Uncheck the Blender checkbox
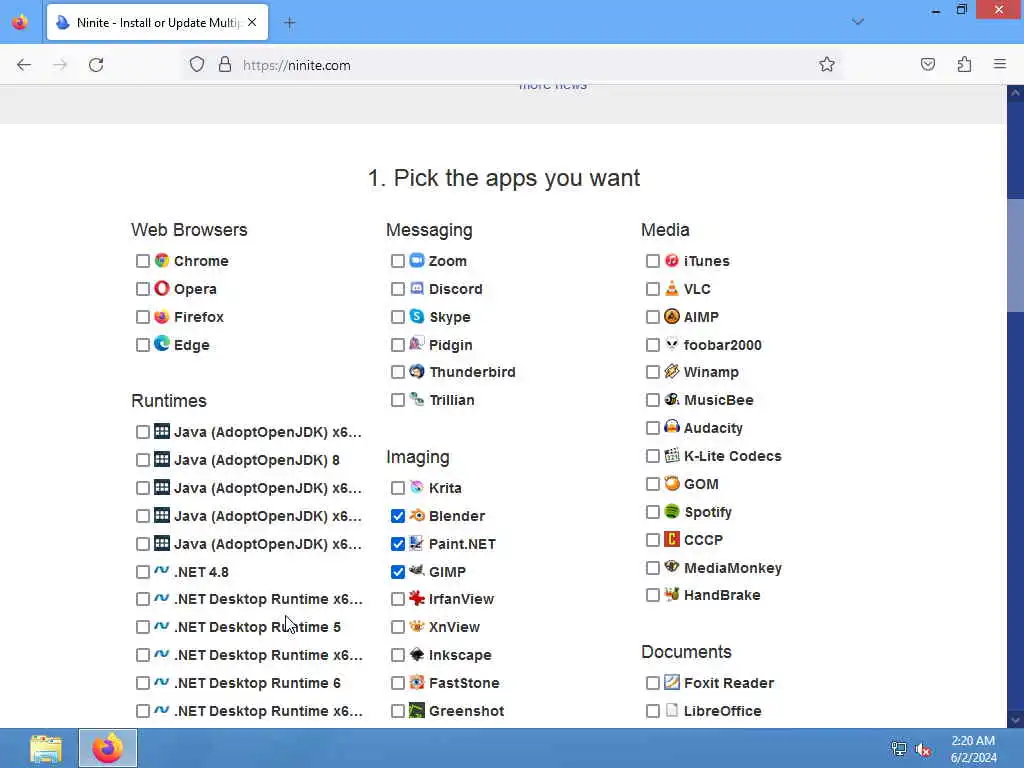This screenshot has height=768, width=1024. 397,516
